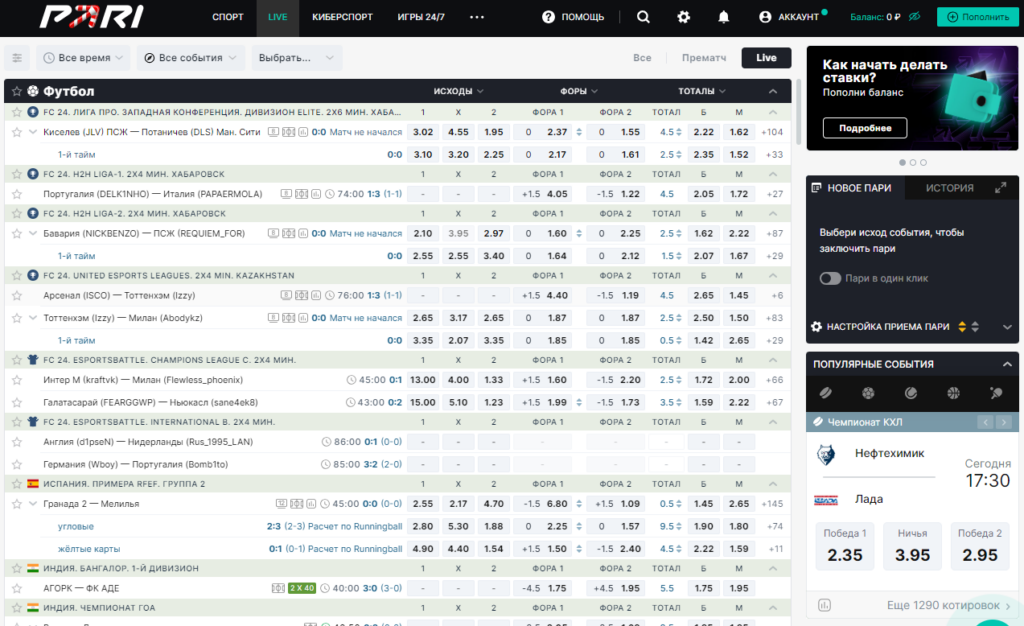This screenshot has width=1024, height=626.
Task: Toggle Пари в один клик switch
Action: pyautogui.click(x=830, y=278)
